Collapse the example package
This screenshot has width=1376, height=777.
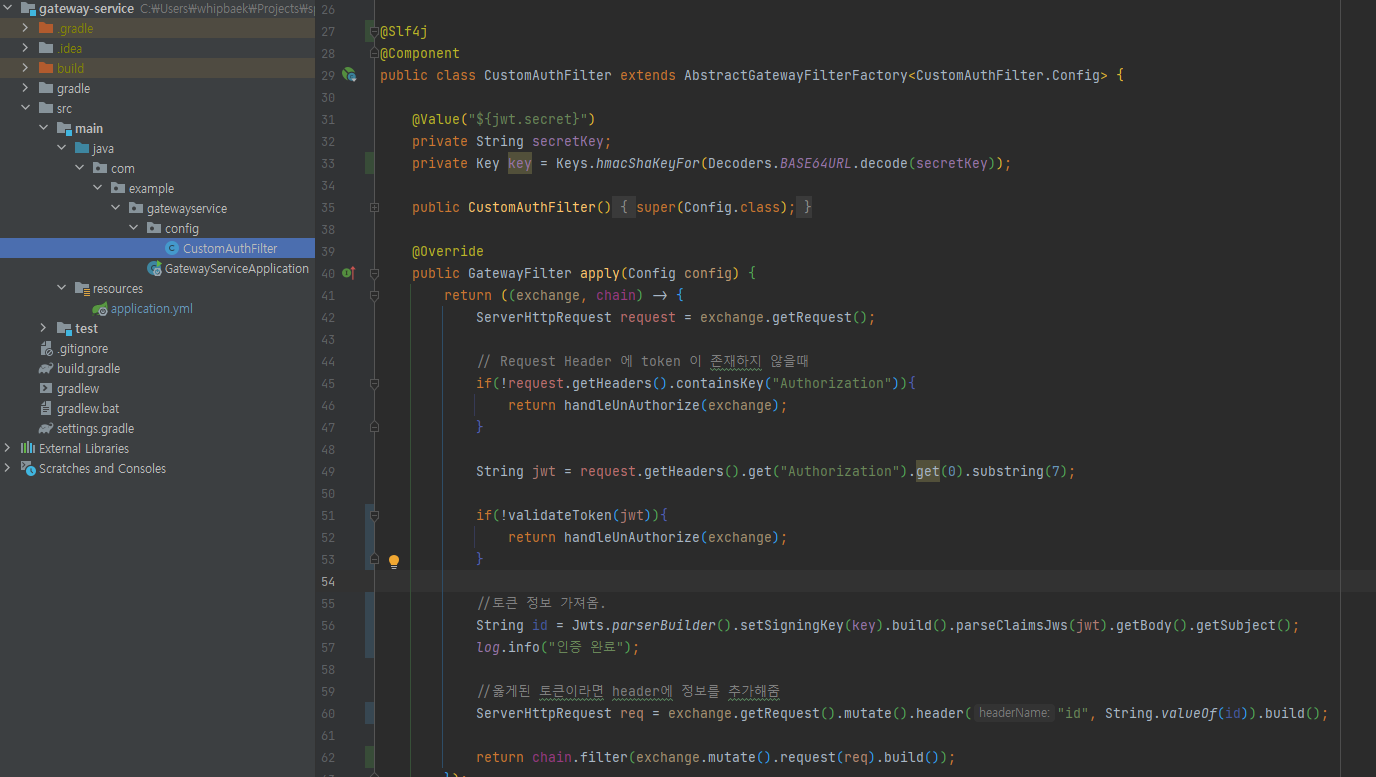coord(98,188)
